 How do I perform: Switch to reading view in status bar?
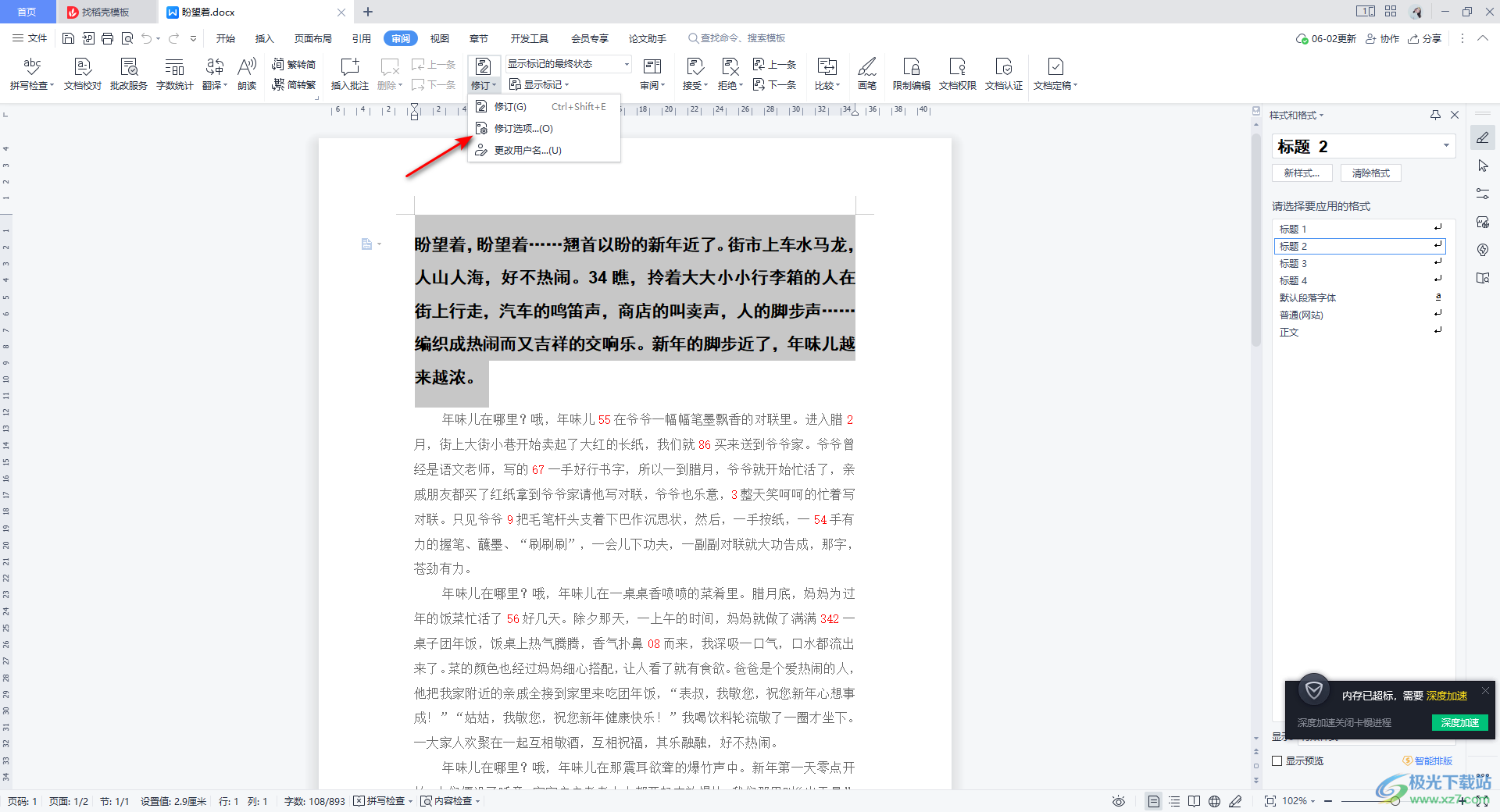point(1195,801)
